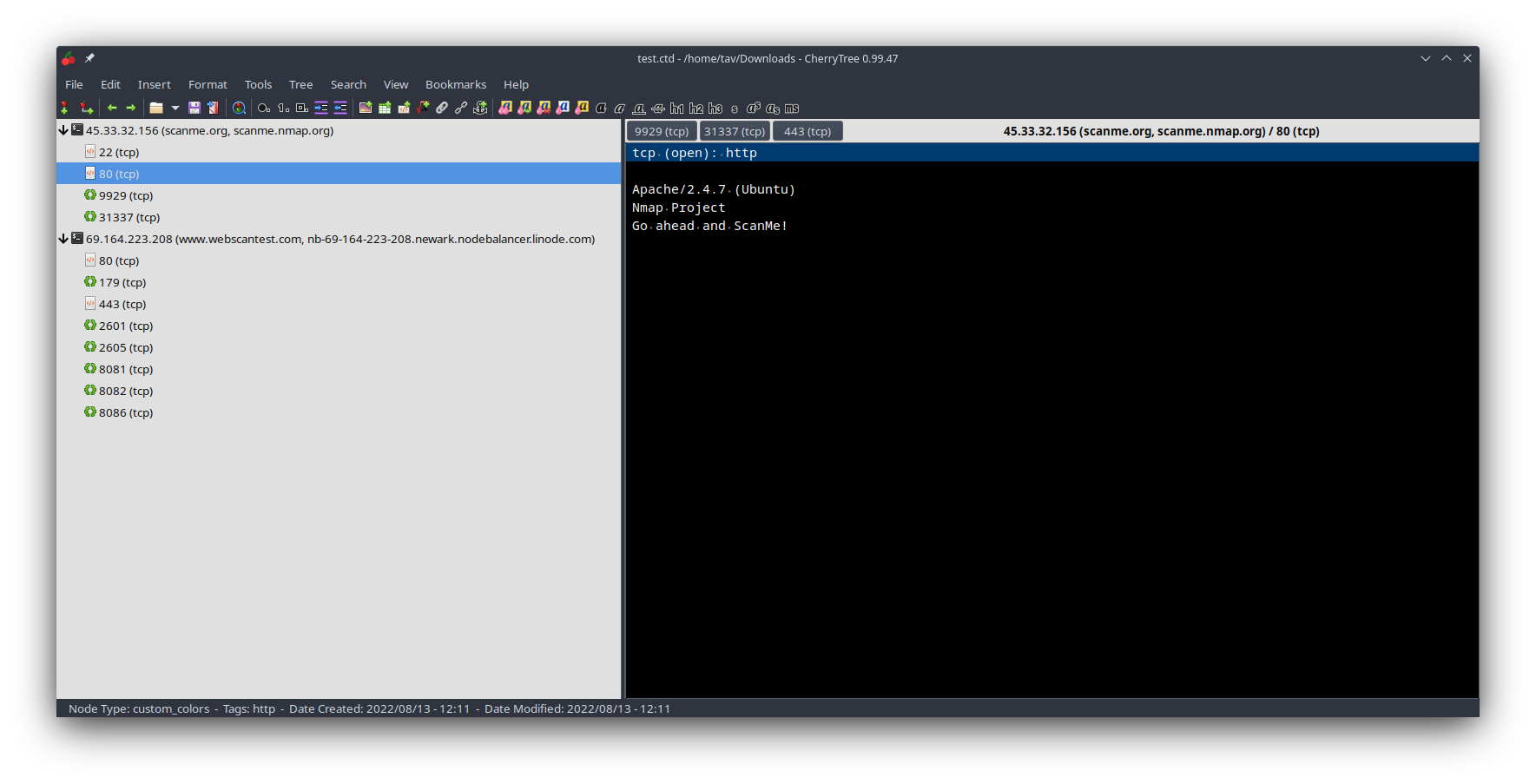1536x784 pixels.
Task: Toggle monospace formatting
Action: click(792, 109)
